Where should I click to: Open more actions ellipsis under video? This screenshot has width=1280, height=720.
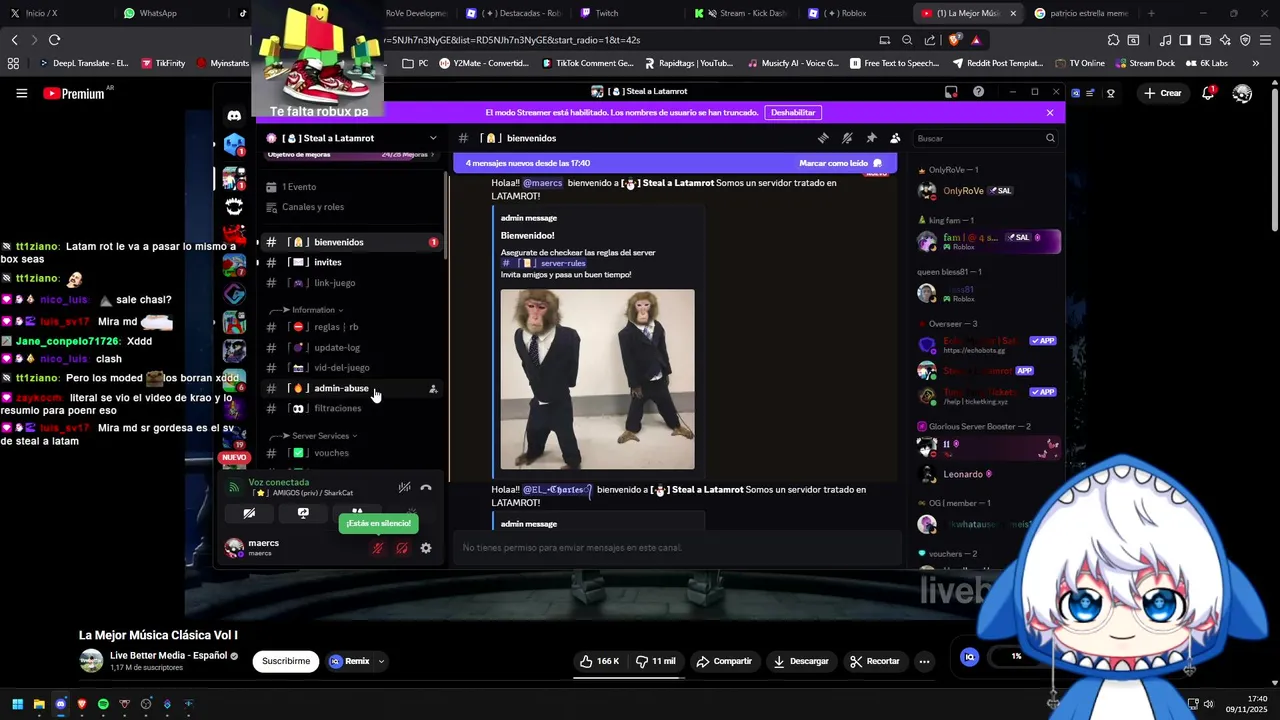click(924, 661)
